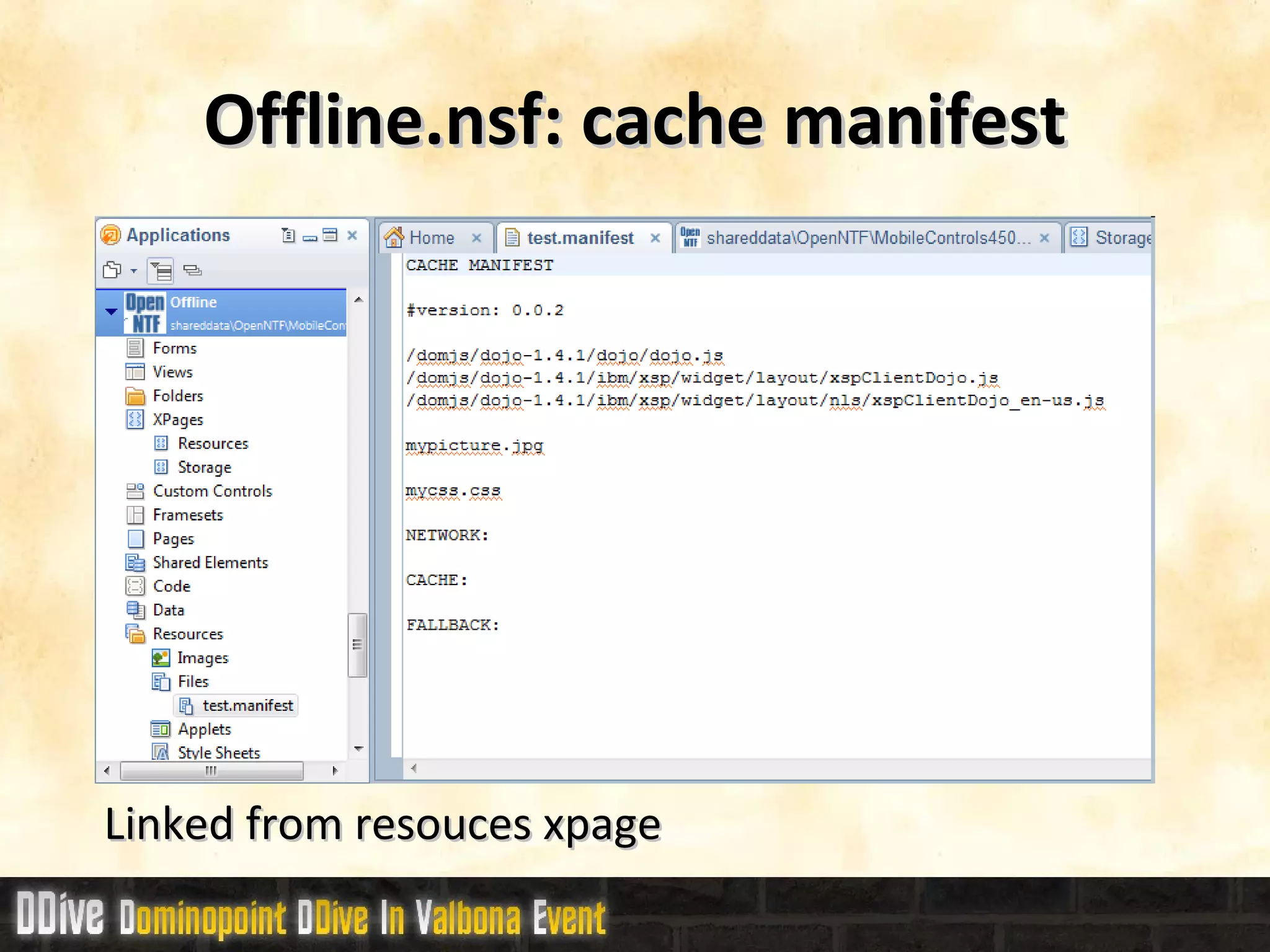Open the dropdown arrow beside open application icon

point(133,271)
